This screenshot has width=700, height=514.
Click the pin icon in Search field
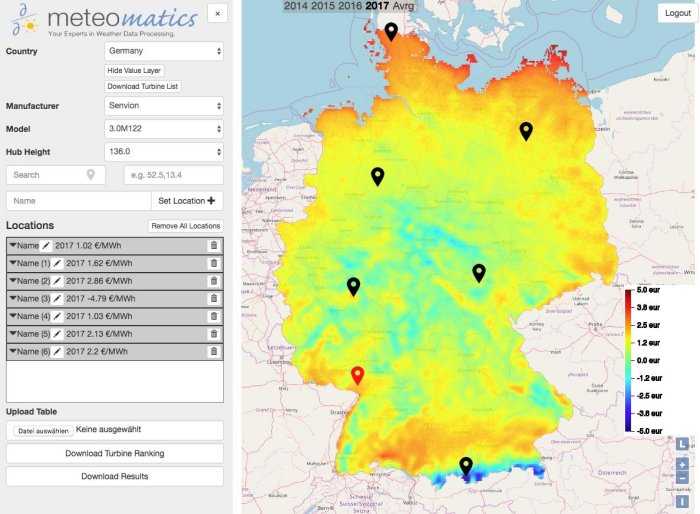click(91, 175)
